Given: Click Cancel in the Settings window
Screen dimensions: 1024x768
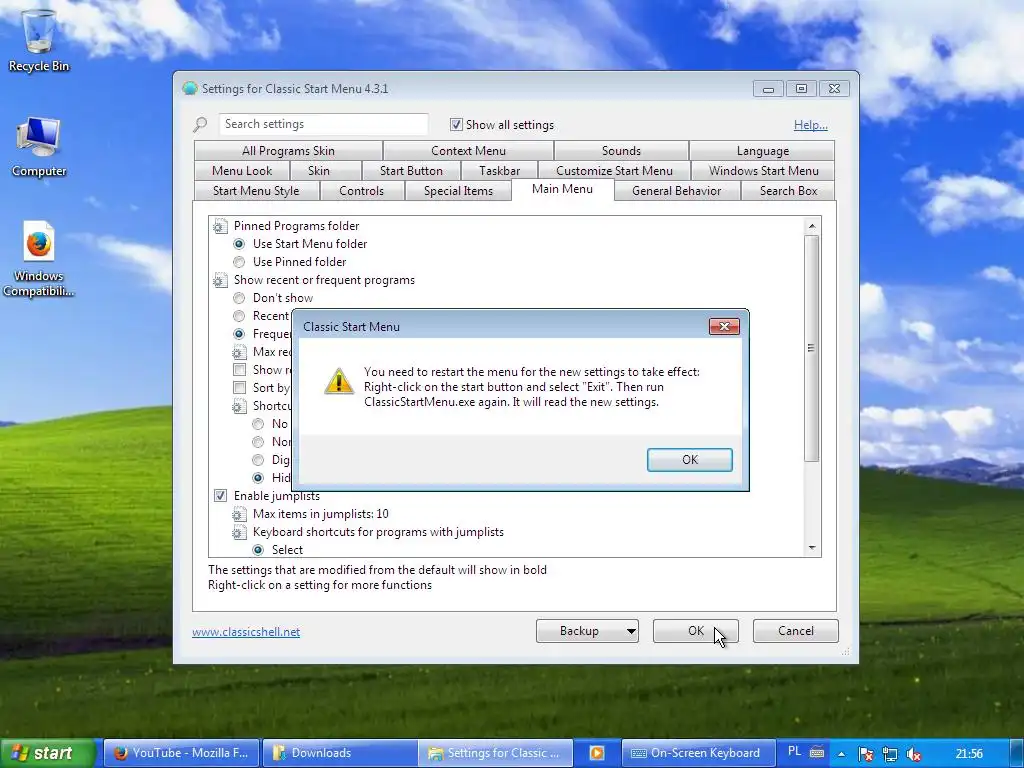Looking at the screenshot, I should point(795,631).
